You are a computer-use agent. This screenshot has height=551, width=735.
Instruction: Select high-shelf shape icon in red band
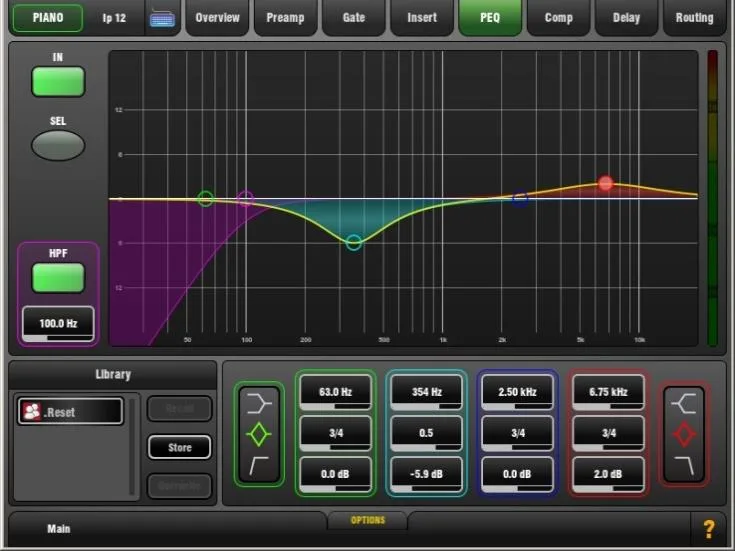tap(684, 404)
